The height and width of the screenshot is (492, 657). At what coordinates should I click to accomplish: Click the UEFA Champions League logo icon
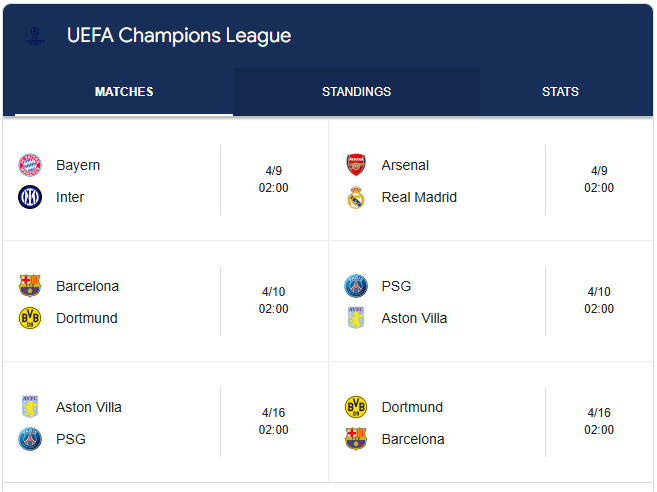pos(35,36)
